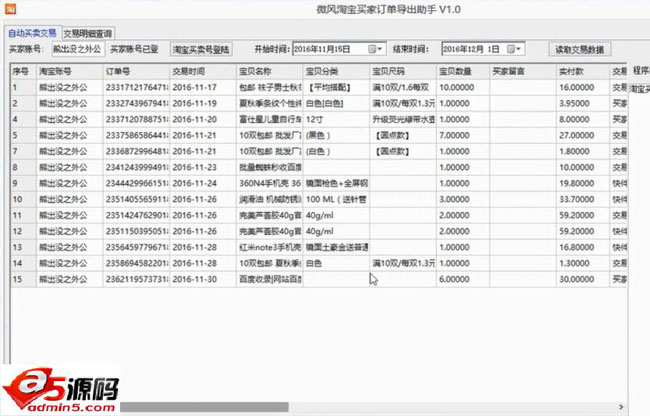Select the payment cell 16.80000
The height and width of the screenshot is (416, 650).
[583, 247]
